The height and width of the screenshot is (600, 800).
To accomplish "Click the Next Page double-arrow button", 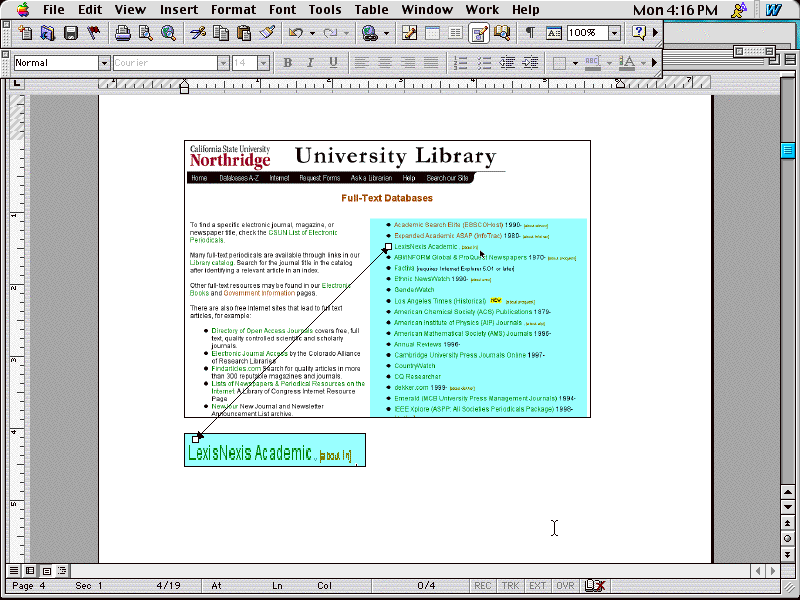I will (x=787, y=554).
